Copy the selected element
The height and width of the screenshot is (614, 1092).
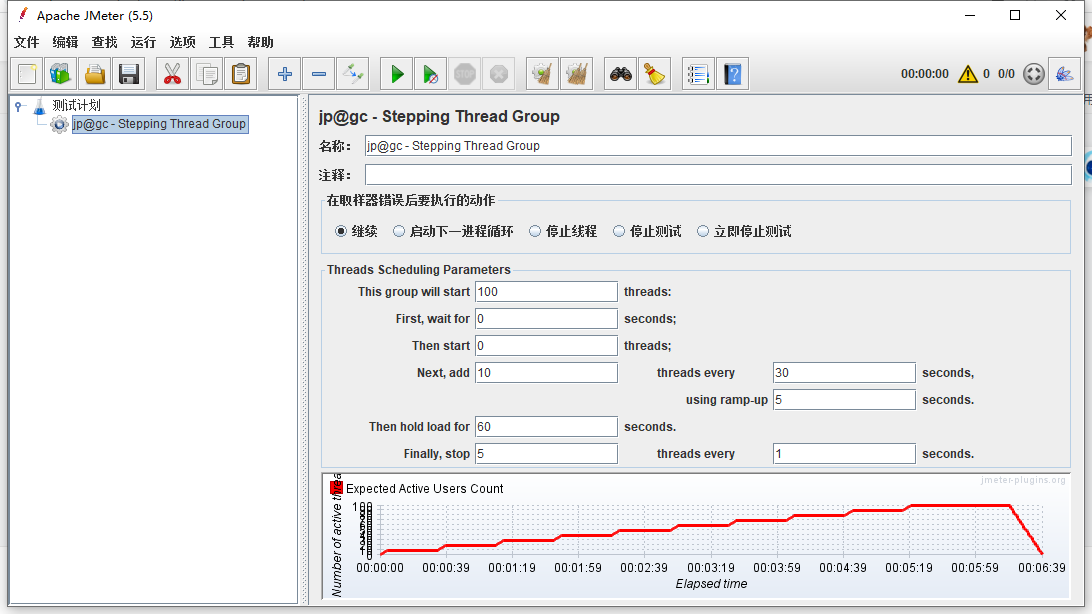pyautogui.click(x=207, y=74)
